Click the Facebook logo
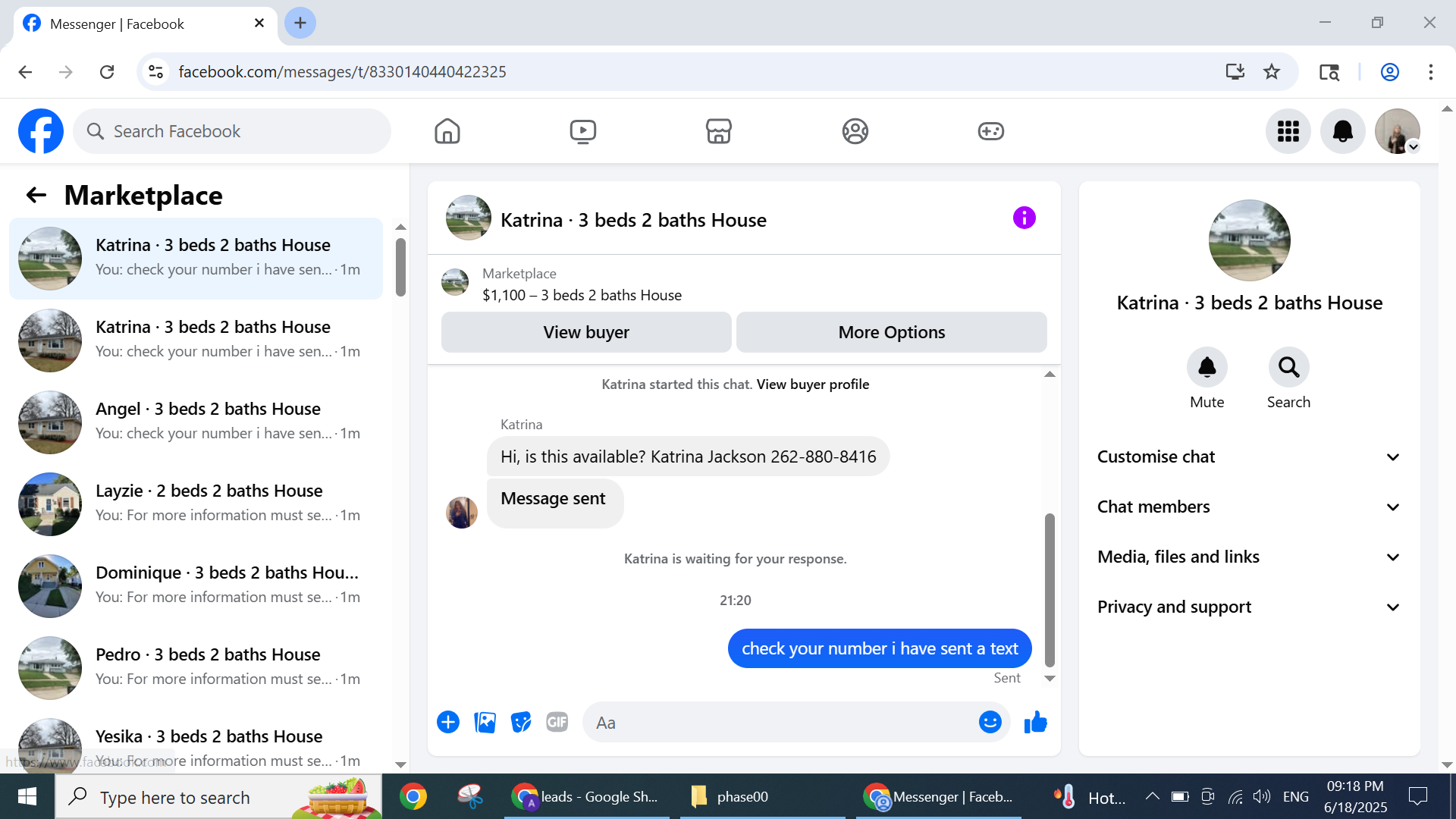Viewport: 1456px width, 819px height. click(41, 131)
